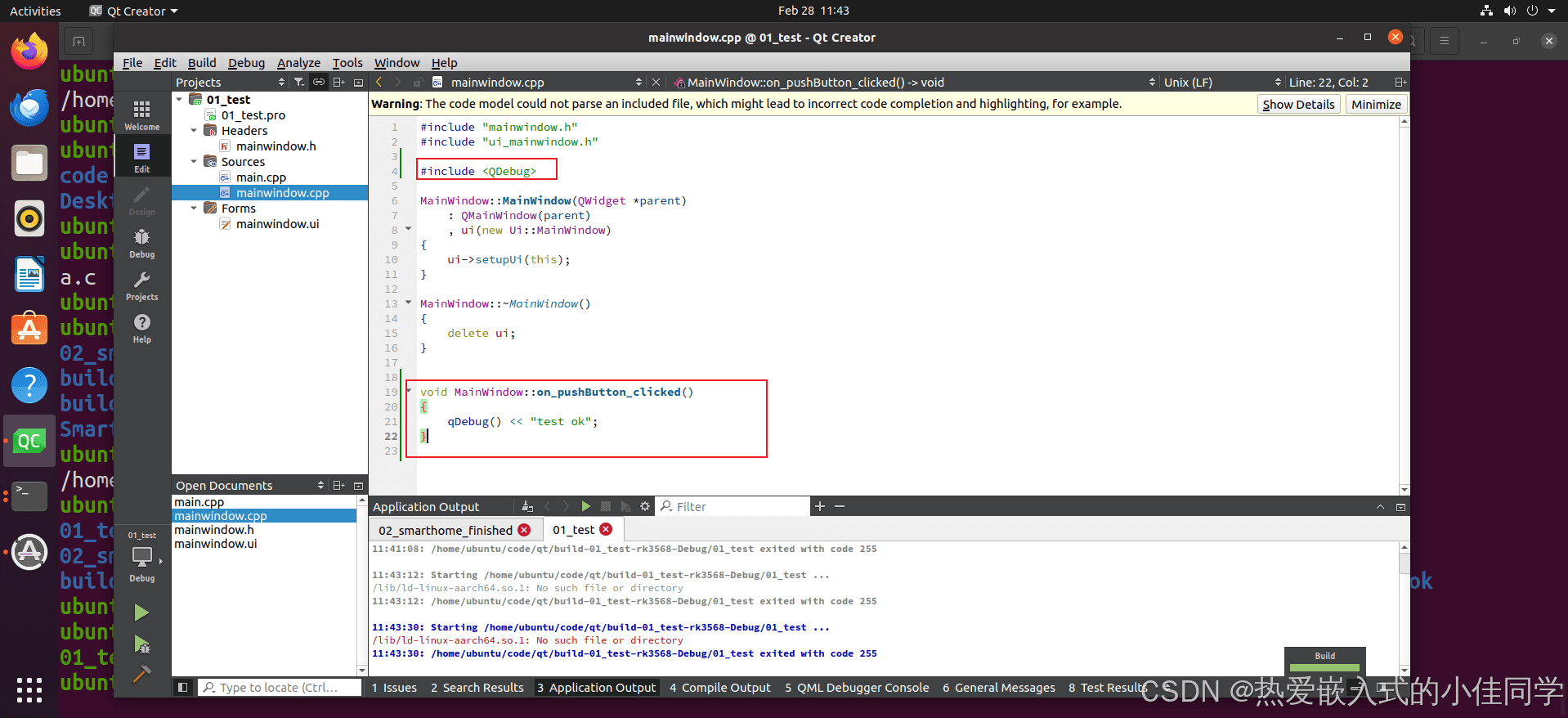Image resolution: width=1568 pixels, height=718 pixels.
Task: Open the Build menu
Action: (x=202, y=63)
